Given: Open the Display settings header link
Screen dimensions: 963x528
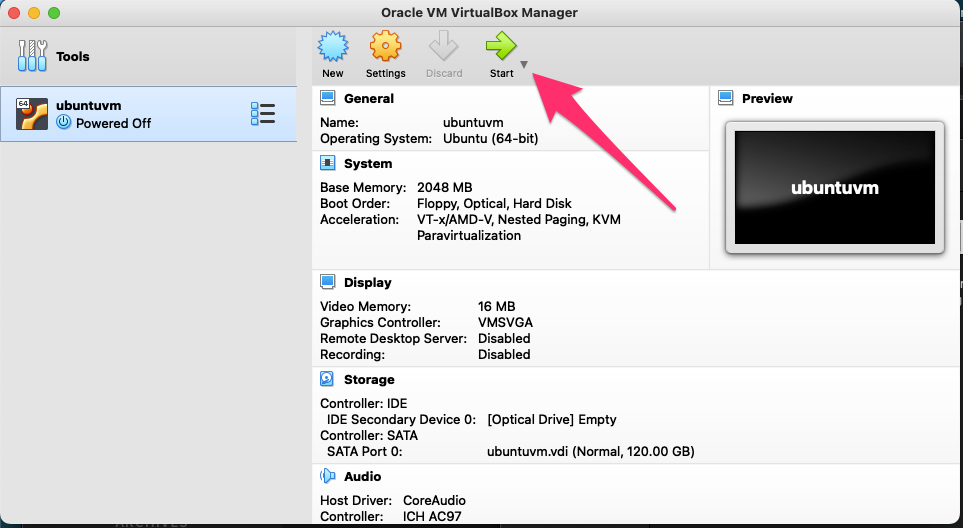Looking at the screenshot, I should coord(368,283).
